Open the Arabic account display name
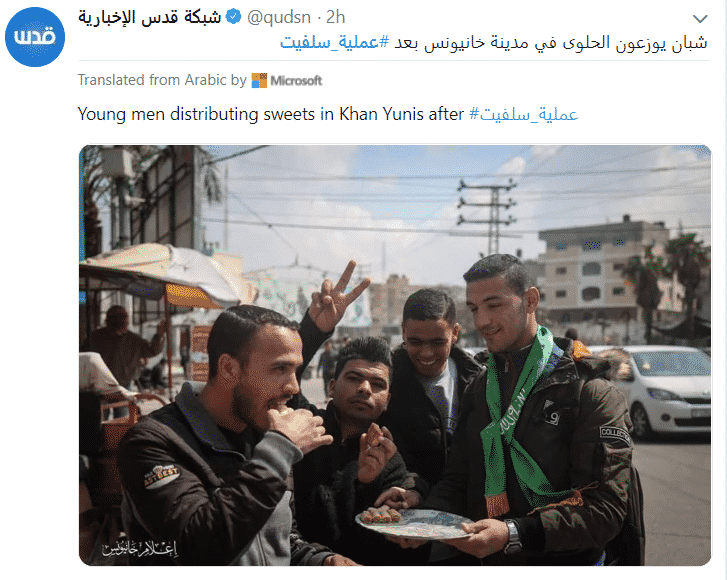The width and height of the screenshot is (727, 580). pos(149,18)
